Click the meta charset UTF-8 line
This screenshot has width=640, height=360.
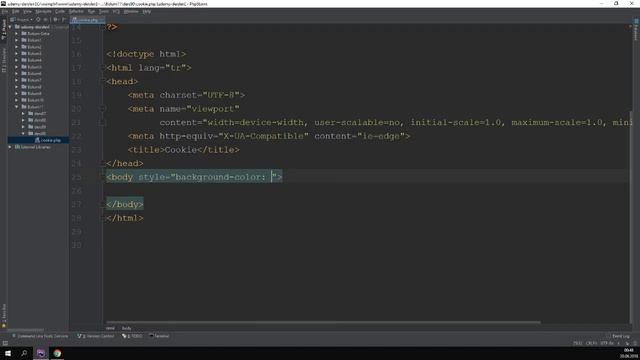click(186, 95)
